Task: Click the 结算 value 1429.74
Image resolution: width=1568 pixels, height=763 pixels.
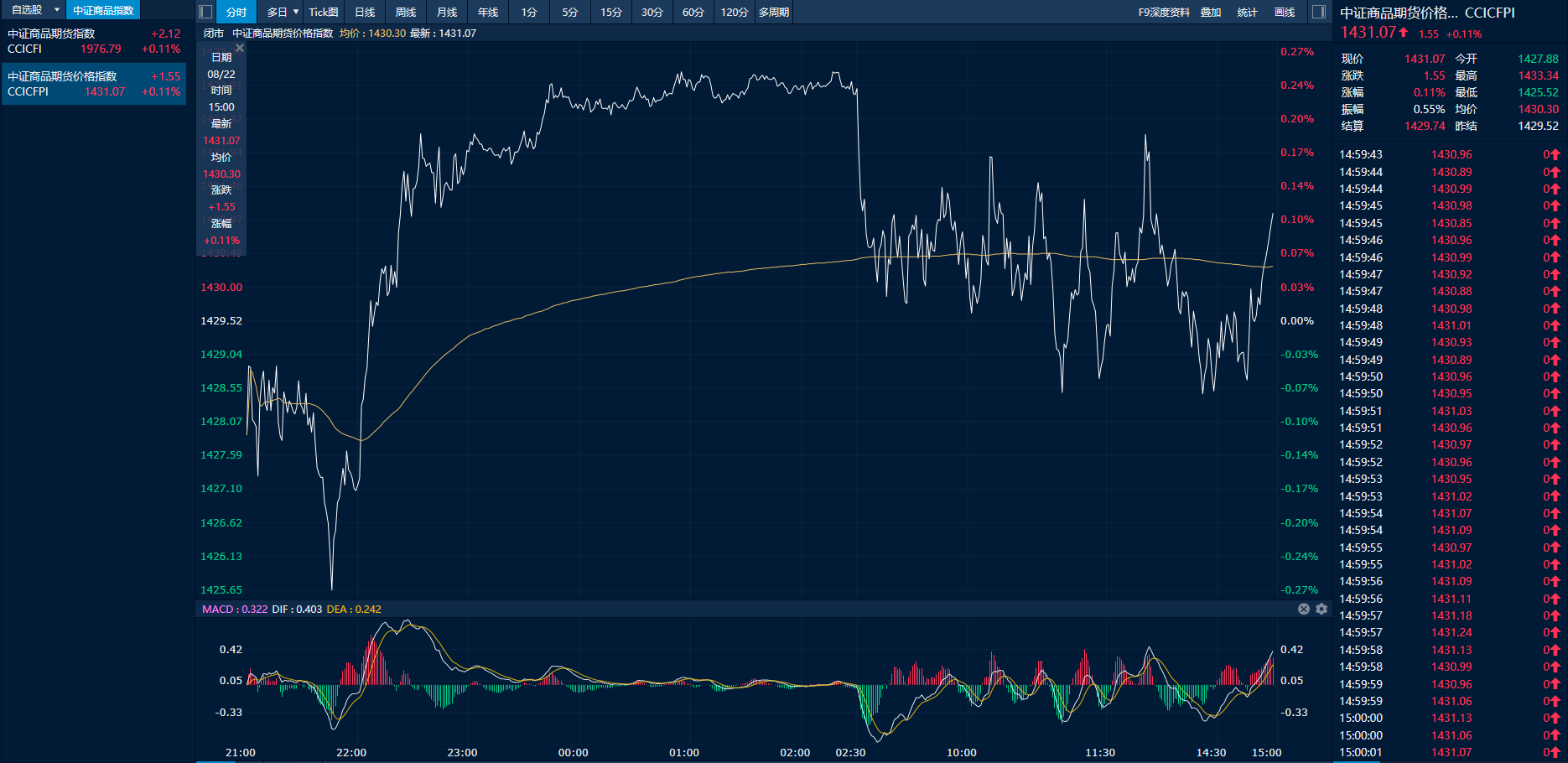Action: click(x=1425, y=126)
